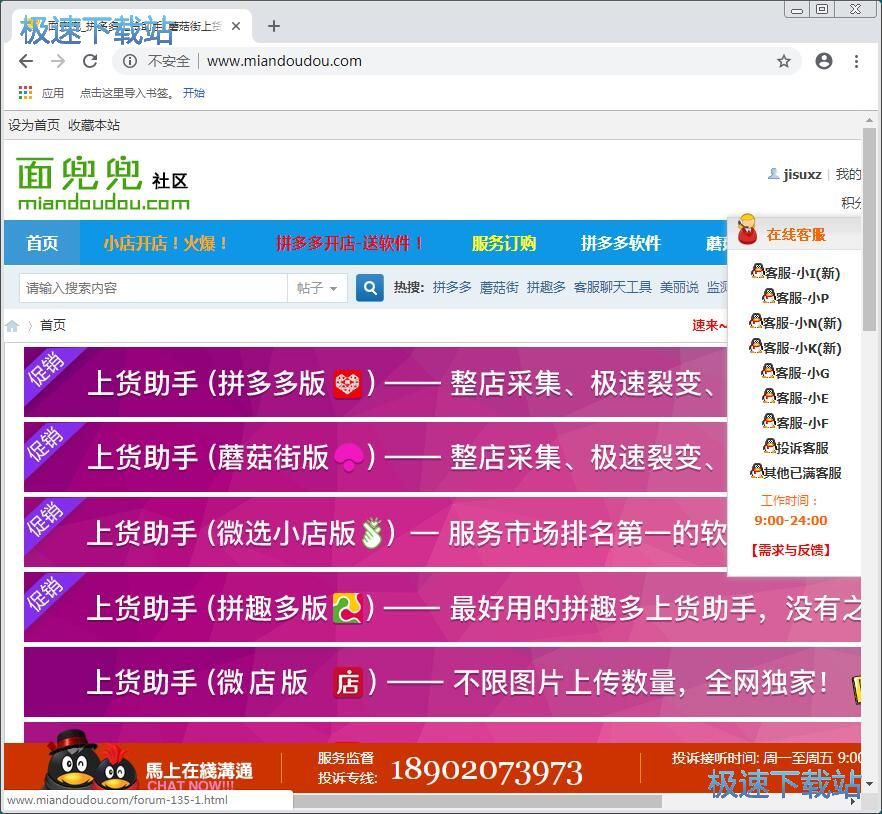Open 上货助手 (拼多多版) promo banner
The height and width of the screenshot is (814, 882).
pos(375,382)
